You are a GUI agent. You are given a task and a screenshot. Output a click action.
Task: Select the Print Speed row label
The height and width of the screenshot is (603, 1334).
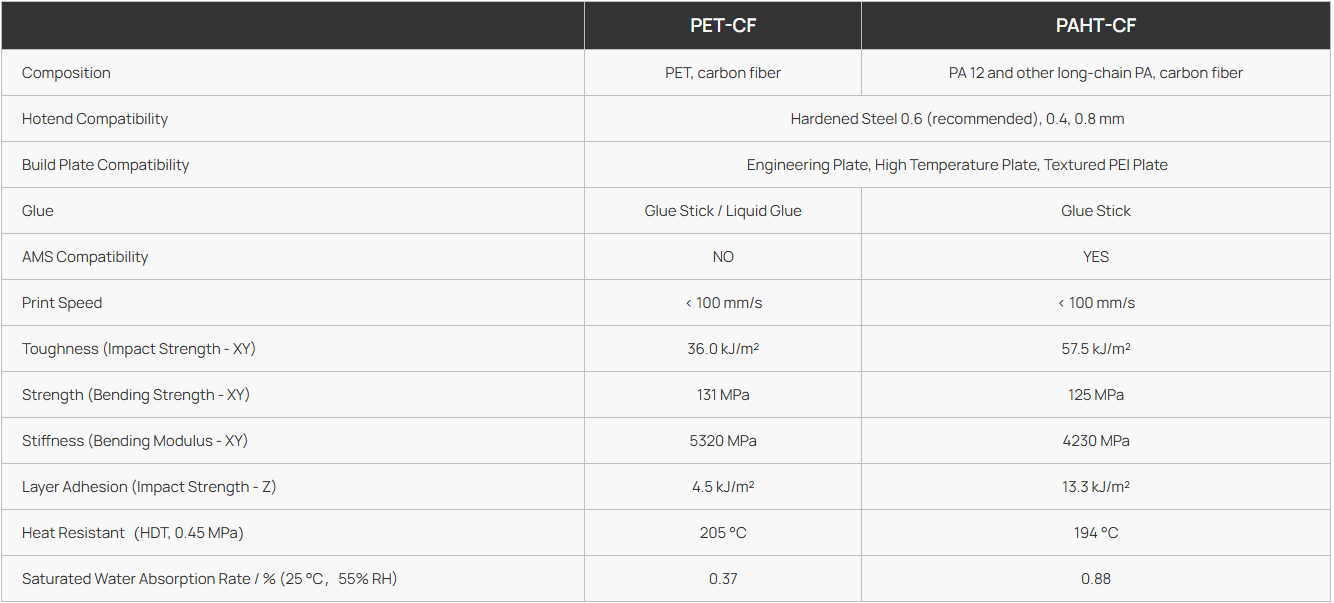pyautogui.click(x=62, y=303)
